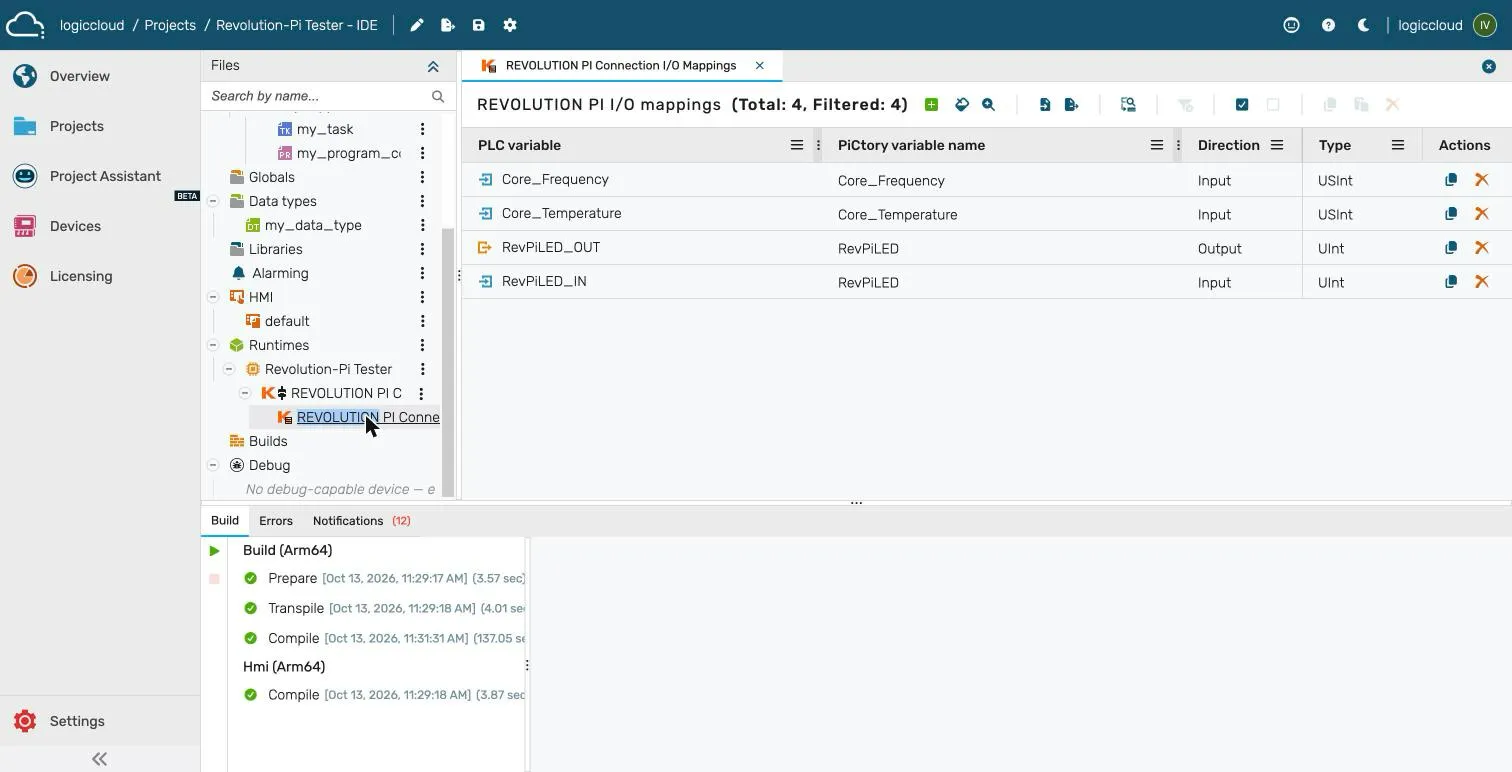The height and width of the screenshot is (772, 1512).
Task: Click the save disk icon in header
Action: [479, 25]
